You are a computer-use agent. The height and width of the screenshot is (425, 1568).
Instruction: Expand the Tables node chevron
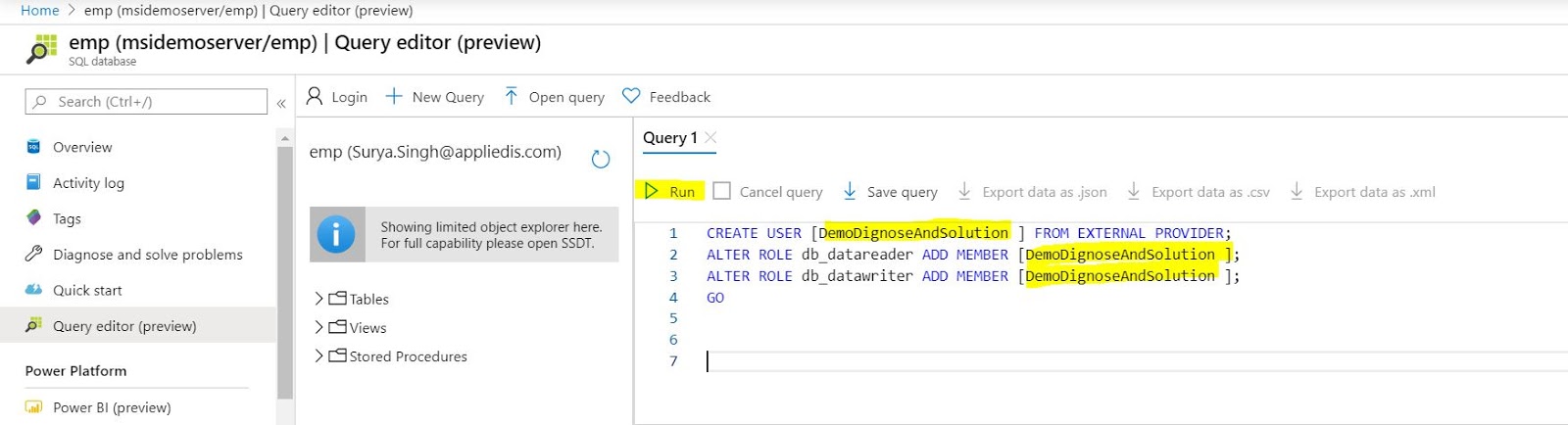(x=318, y=299)
